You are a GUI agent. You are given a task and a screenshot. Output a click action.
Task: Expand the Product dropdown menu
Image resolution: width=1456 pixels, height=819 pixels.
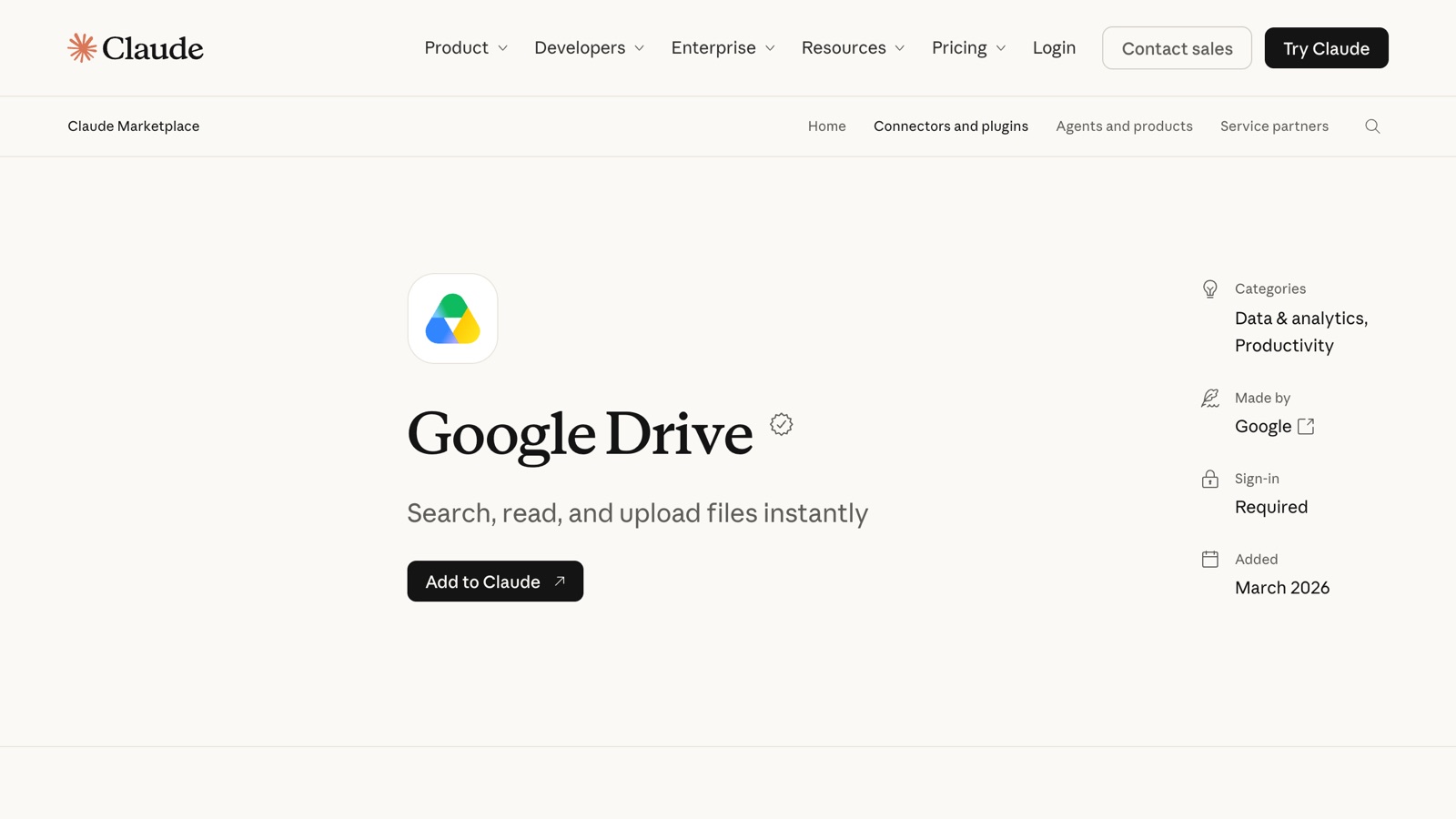click(466, 47)
